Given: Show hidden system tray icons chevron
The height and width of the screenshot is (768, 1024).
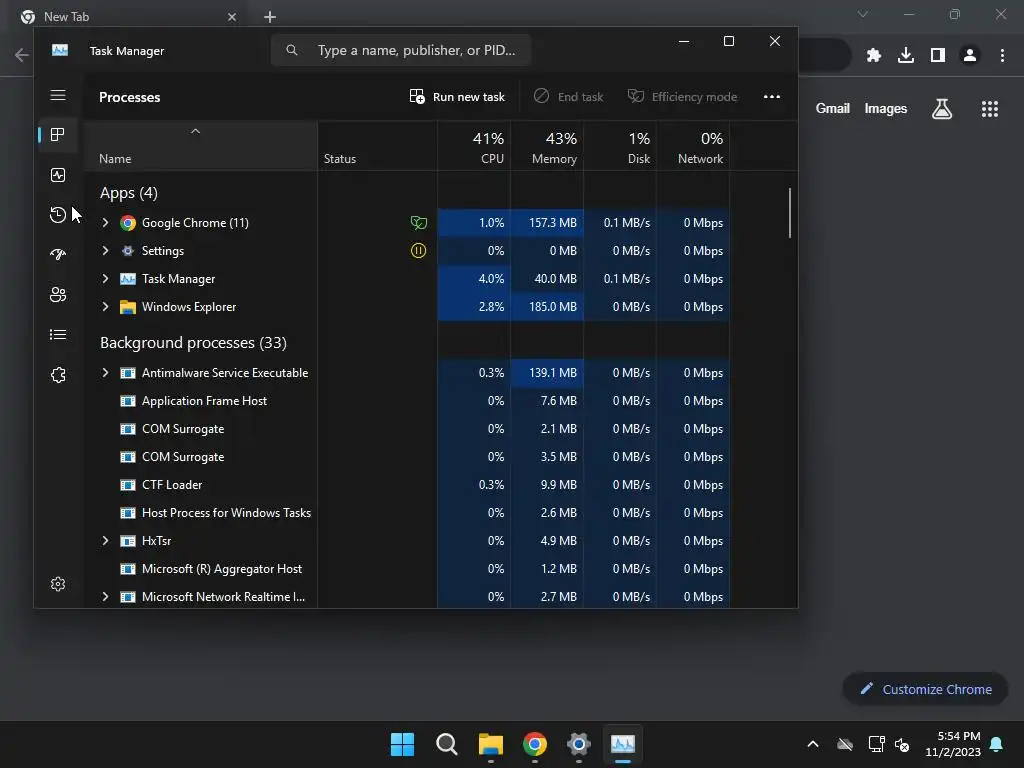Looking at the screenshot, I should pyautogui.click(x=813, y=744).
